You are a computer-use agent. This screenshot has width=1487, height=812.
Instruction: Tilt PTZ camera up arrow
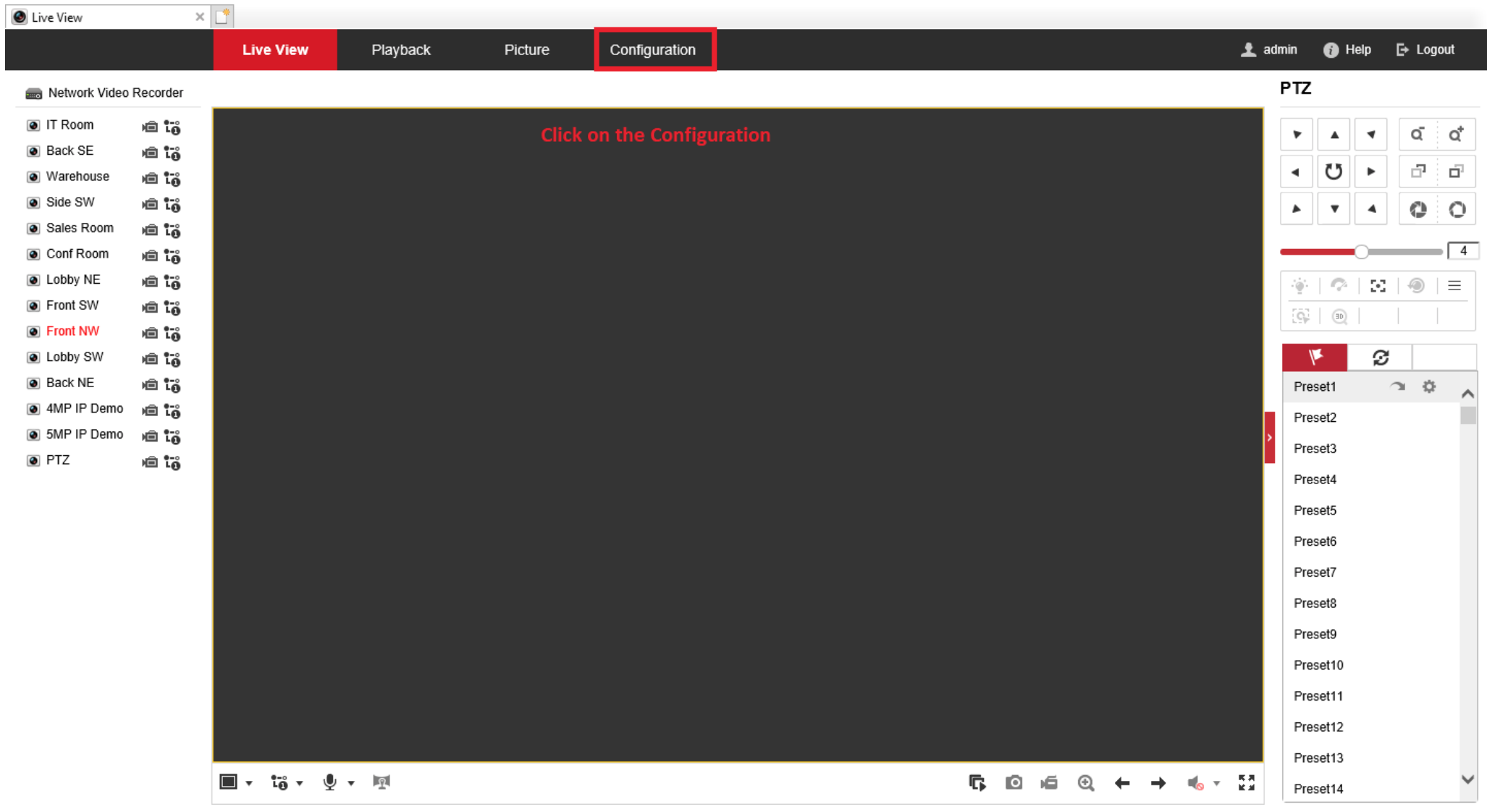(1334, 135)
